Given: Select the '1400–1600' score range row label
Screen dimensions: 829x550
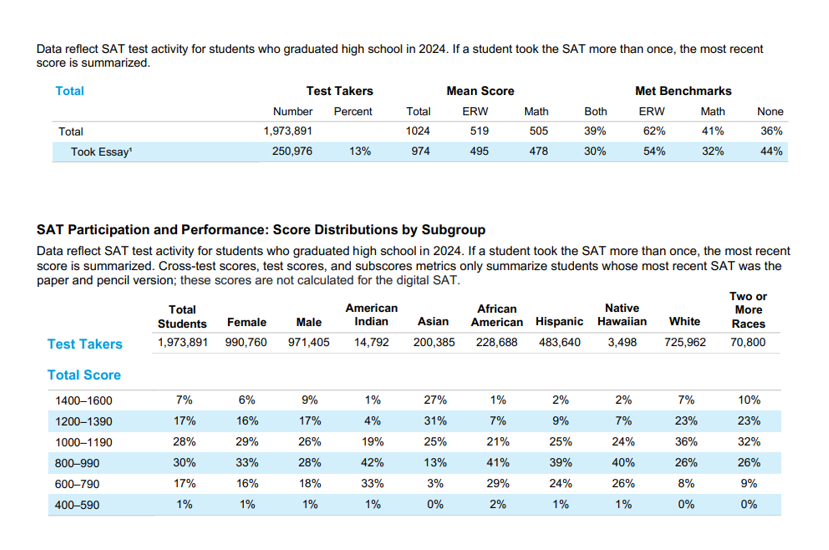Looking at the screenshot, I should pyautogui.click(x=84, y=401).
